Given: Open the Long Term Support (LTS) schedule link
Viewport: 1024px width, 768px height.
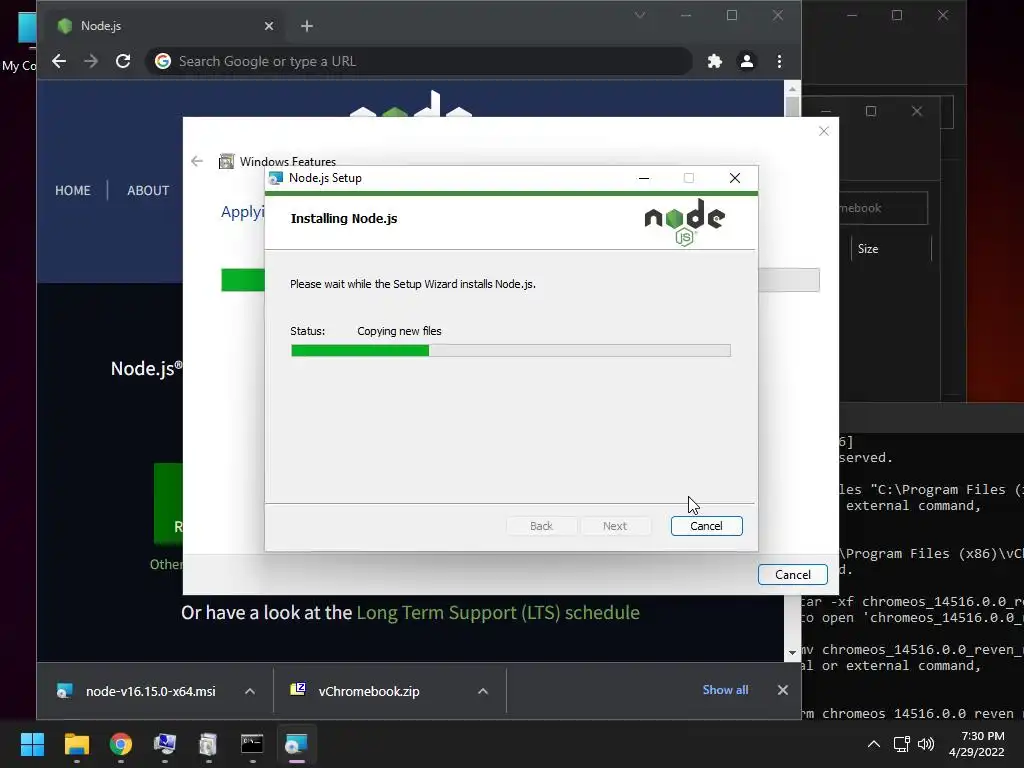Looking at the screenshot, I should pos(498,613).
